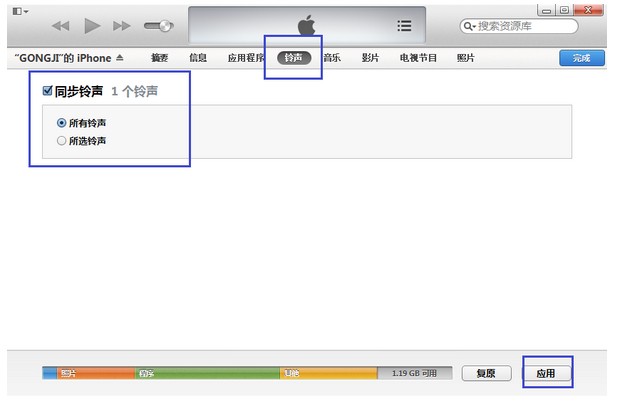Skip back to the previous track
Image resolution: width=617 pixels, height=407 pixels.
61,26
